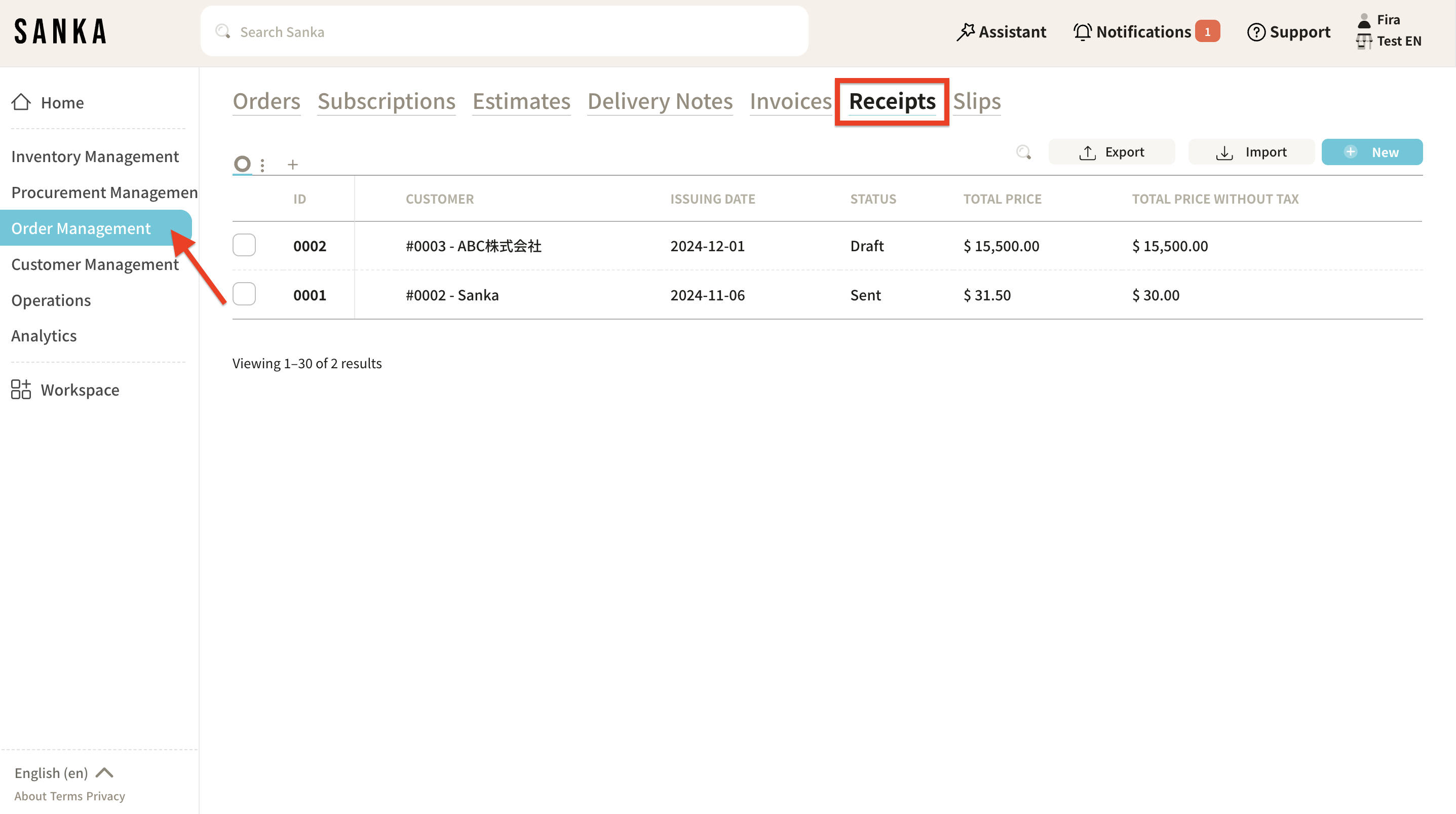Click the Support question mark icon
Image resolution: width=1456 pixels, height=814 pixels.
[1255, 32]
